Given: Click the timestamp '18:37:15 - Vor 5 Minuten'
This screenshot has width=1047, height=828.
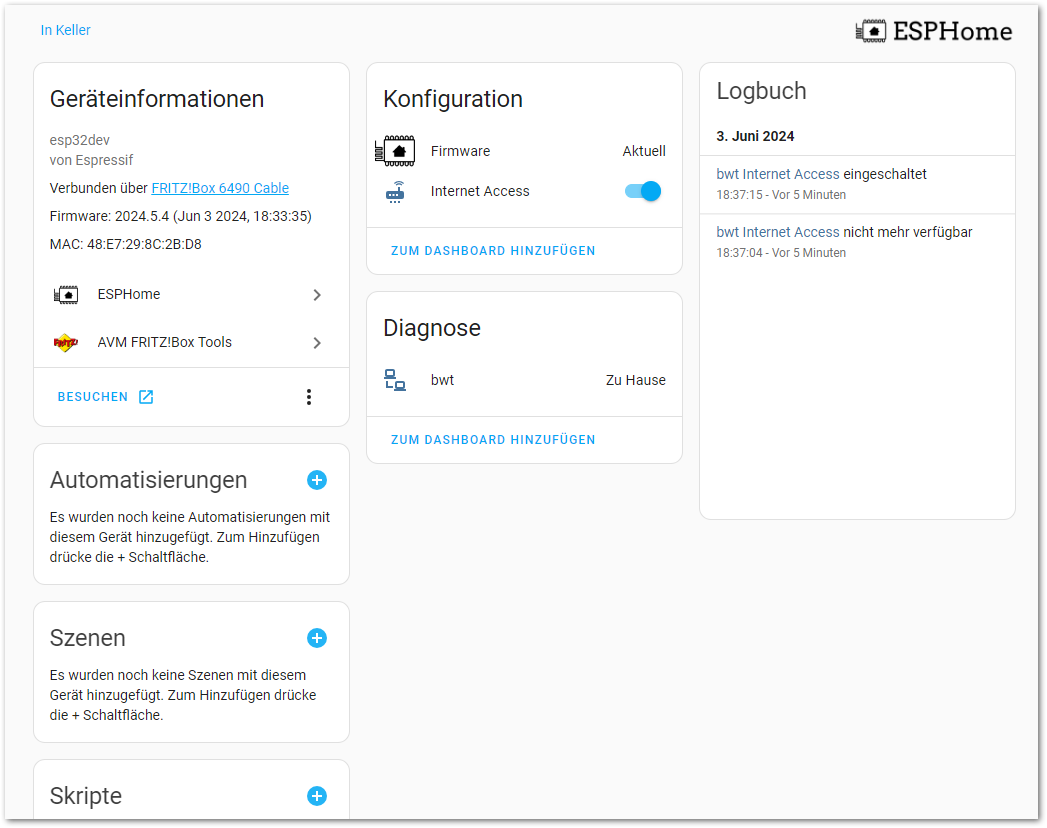Looking at the screenshot, I should (x=781, y=195).
